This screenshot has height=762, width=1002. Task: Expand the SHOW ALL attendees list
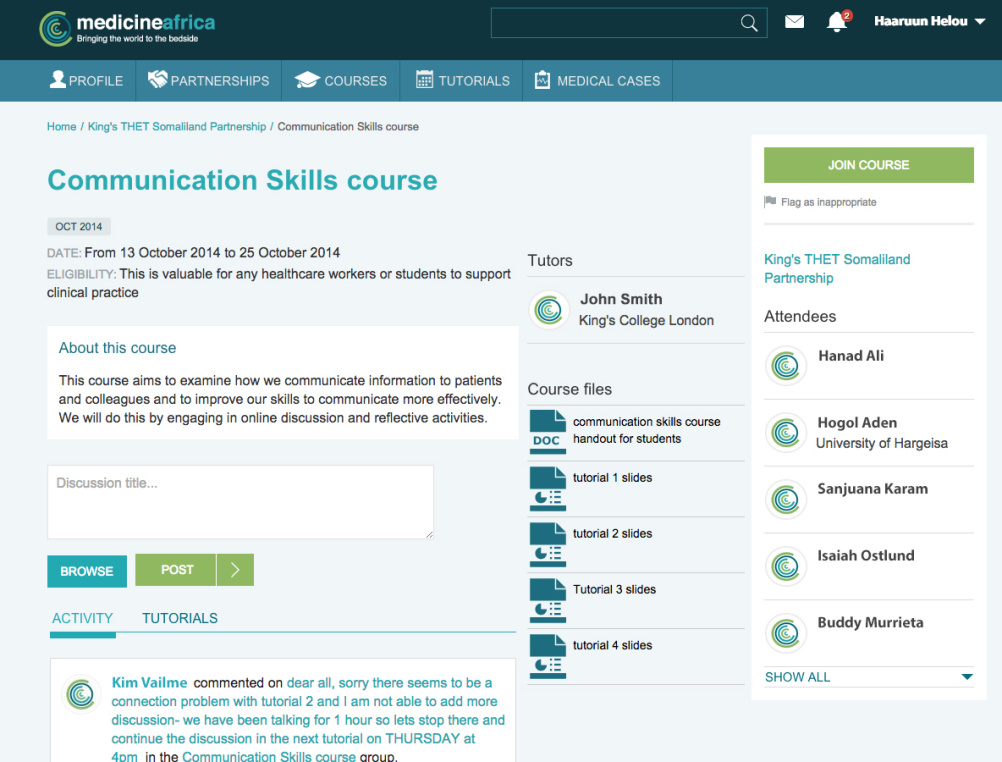(x=868, y=677)
